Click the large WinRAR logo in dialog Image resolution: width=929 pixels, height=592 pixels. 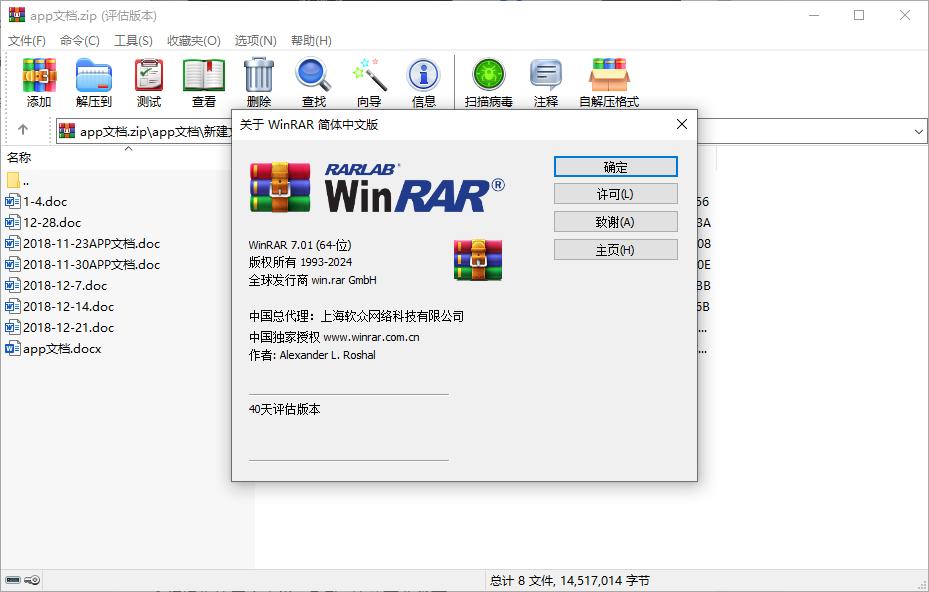(377, 187)
